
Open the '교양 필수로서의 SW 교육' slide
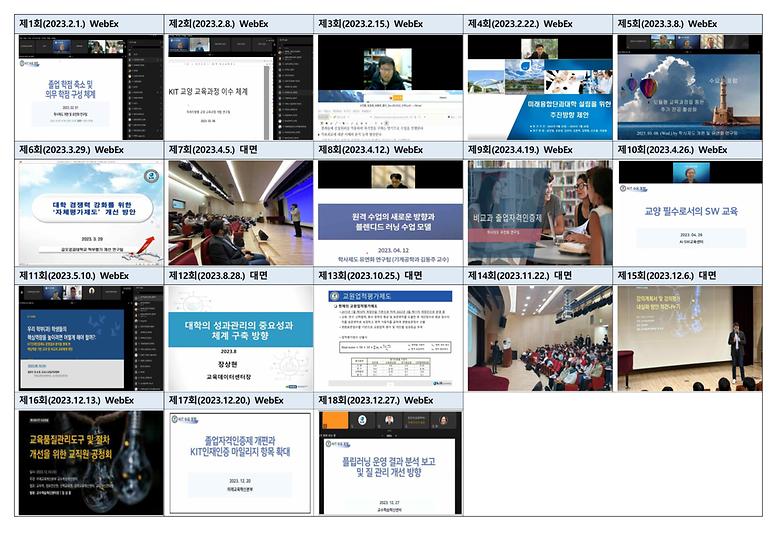pos(689,212)
